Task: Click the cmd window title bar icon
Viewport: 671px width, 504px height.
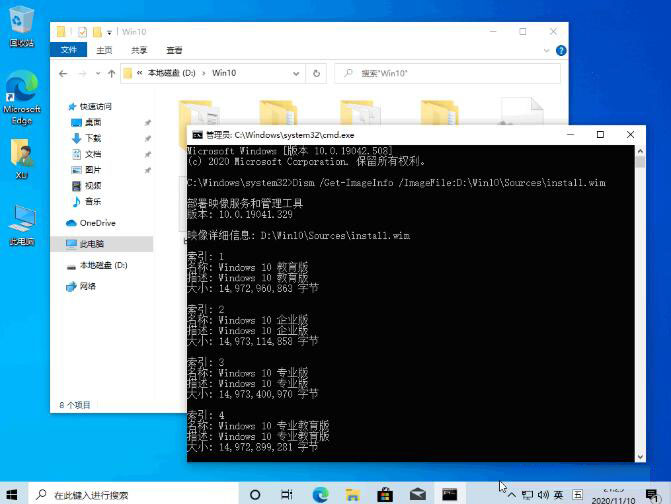Action: (x=197, y=135)
